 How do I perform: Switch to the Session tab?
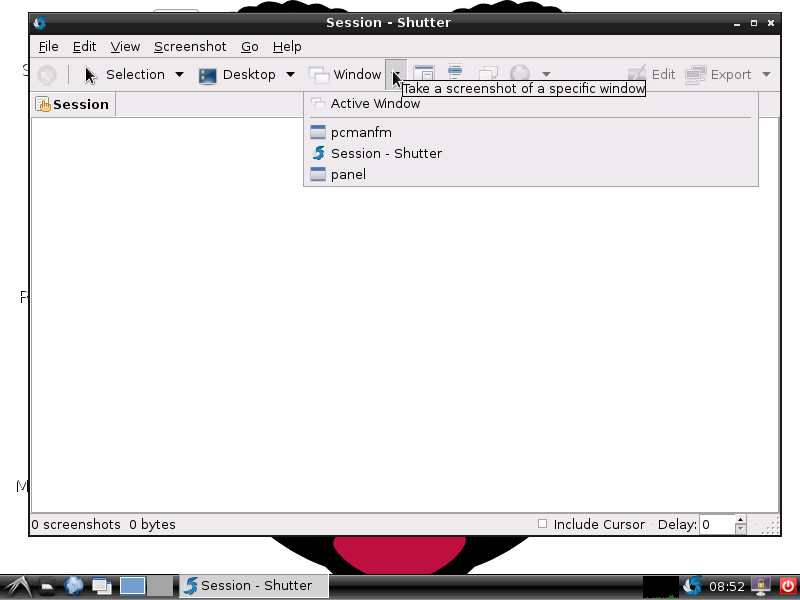click(73, 105)
